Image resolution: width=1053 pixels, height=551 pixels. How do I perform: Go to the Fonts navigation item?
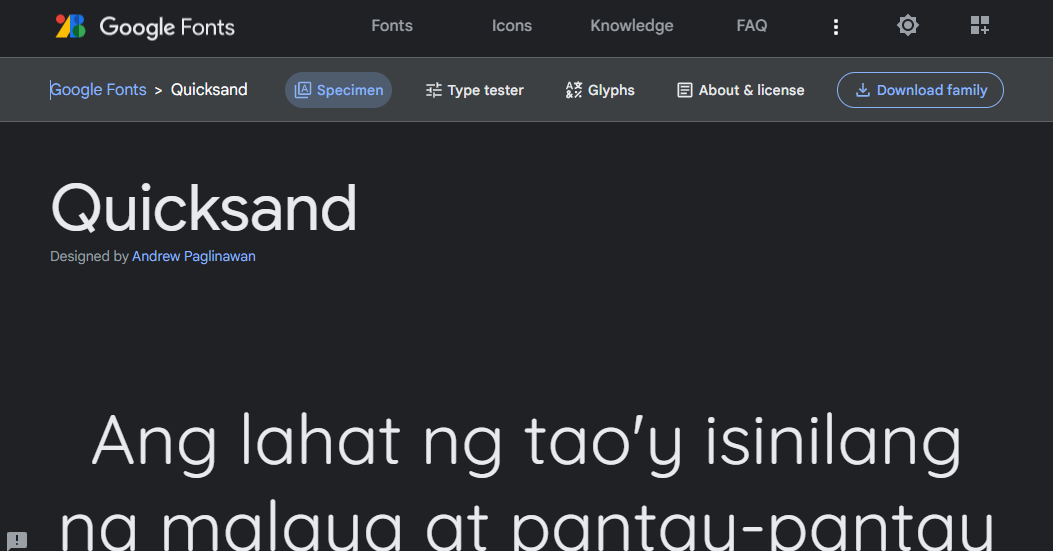pyautogui.click(x=391, y=26)
